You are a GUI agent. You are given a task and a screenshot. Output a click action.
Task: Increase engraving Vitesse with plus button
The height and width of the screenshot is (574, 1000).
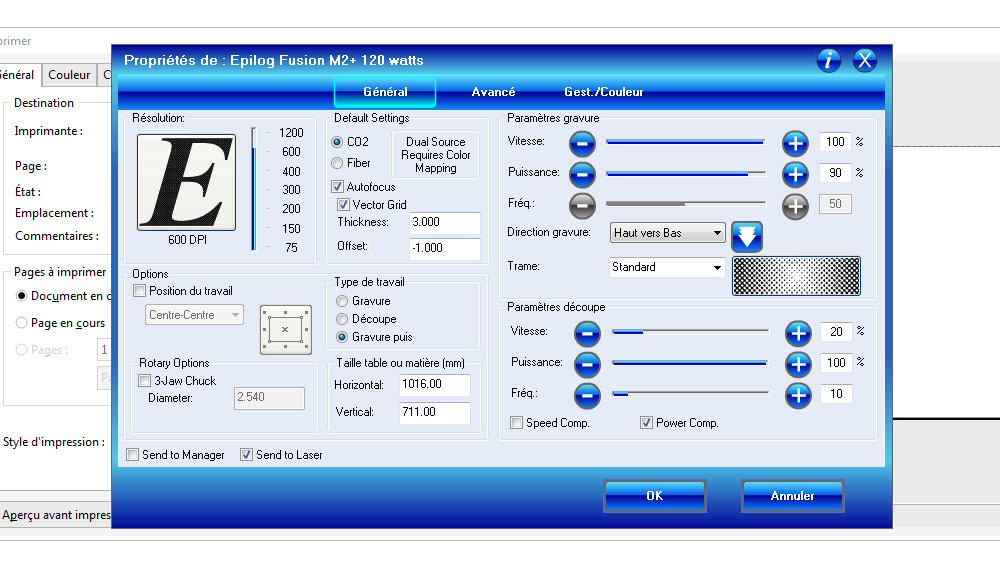click(795, 144)
